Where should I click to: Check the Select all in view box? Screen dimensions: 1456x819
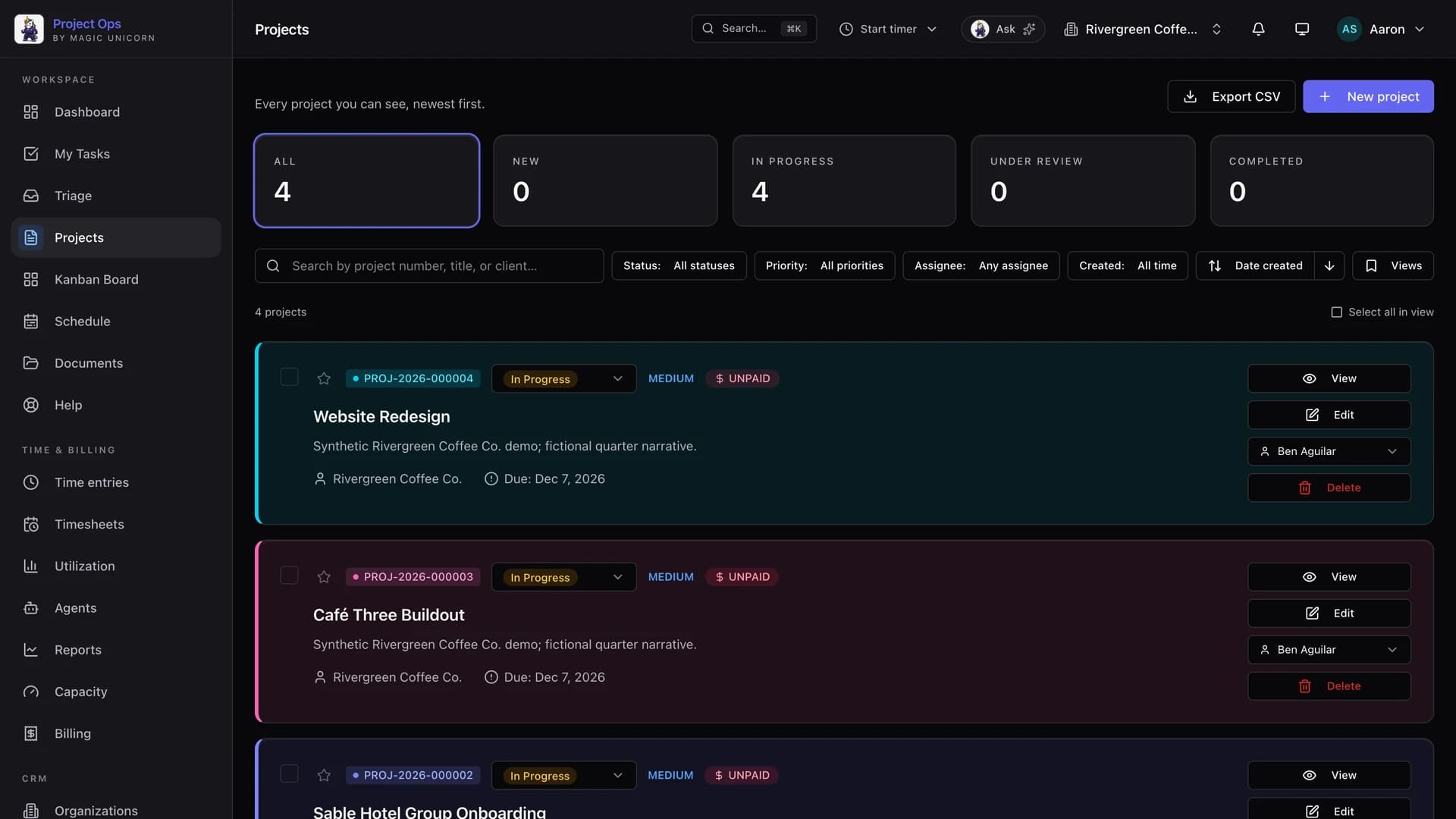pos(1336,312)
